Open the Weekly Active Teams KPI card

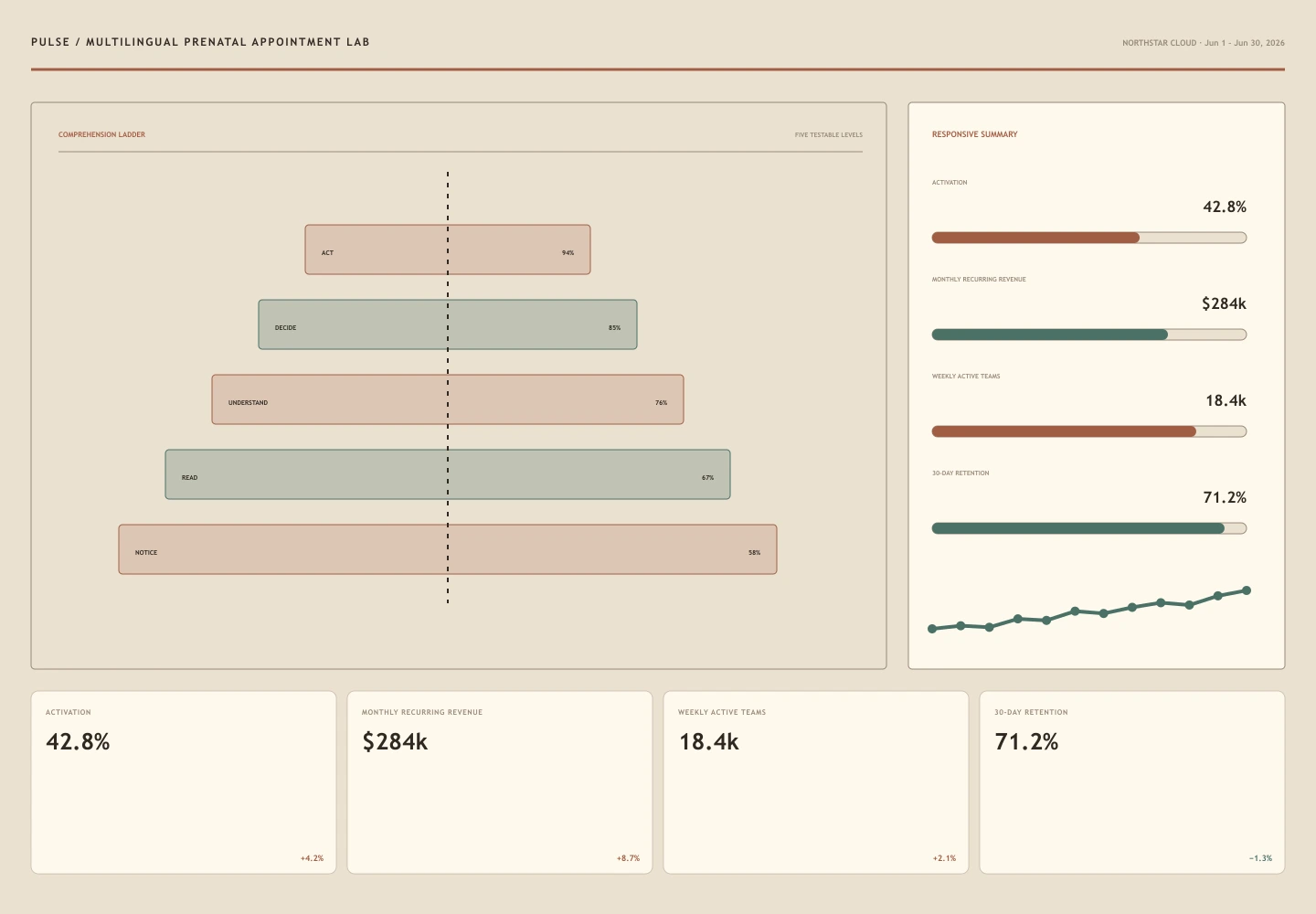[816, 782]
